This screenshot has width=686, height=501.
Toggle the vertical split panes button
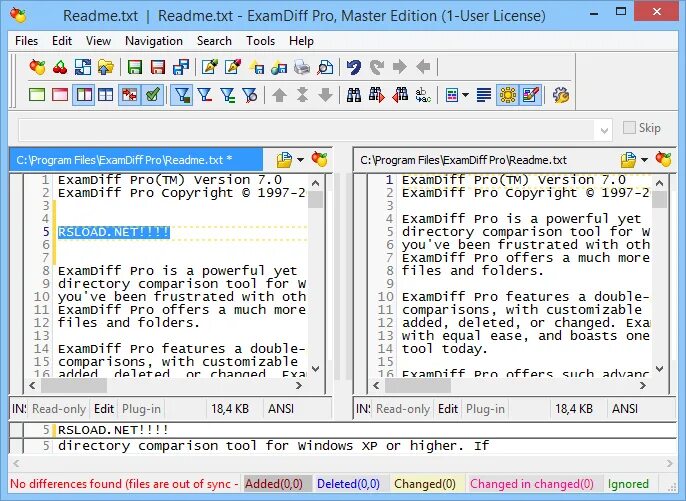click(x=83, y=95)
